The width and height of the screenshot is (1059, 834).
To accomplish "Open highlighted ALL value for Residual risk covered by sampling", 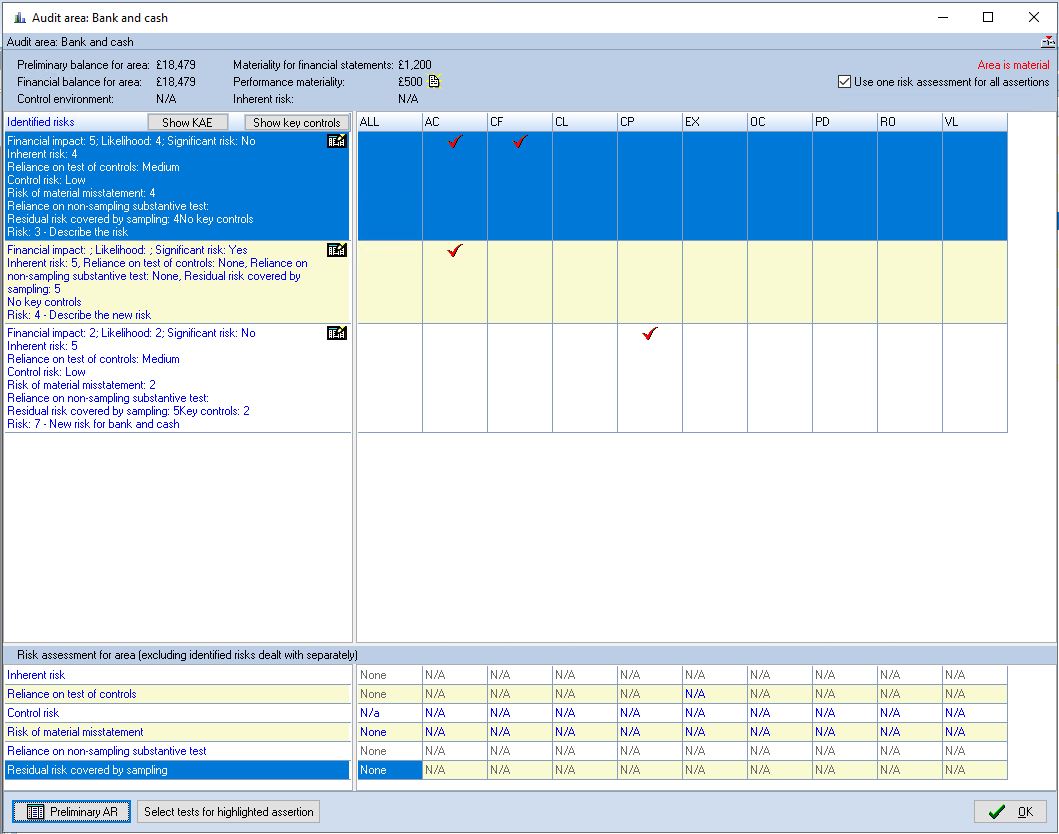I will pyautogui.click(x=390, y=770).
